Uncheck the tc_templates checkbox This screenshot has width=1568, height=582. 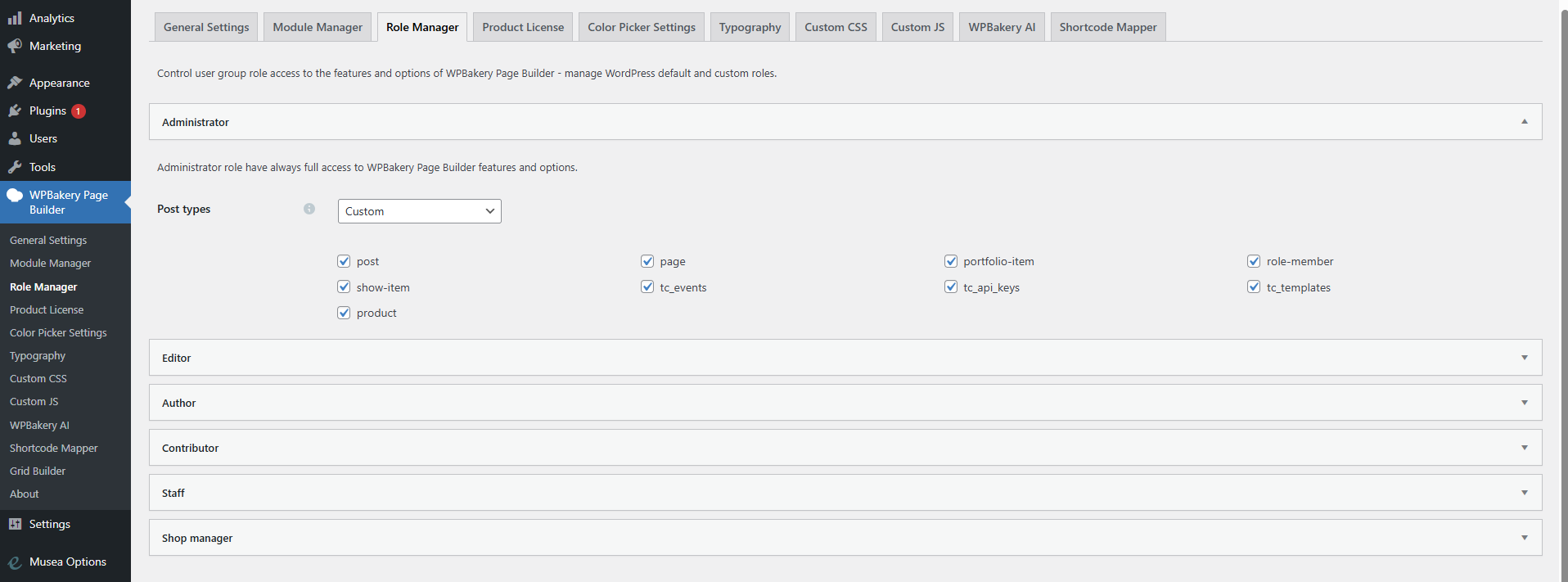point(1254,286)
